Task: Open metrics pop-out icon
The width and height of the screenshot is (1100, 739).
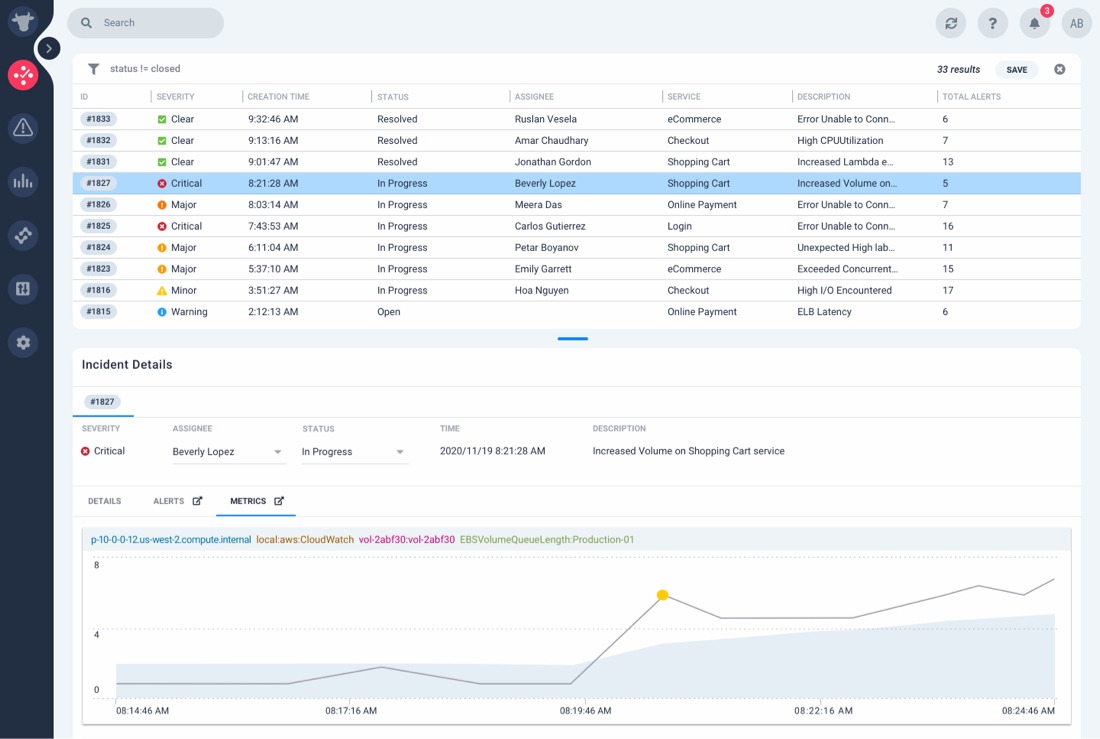Action: (x=279, y=501)
